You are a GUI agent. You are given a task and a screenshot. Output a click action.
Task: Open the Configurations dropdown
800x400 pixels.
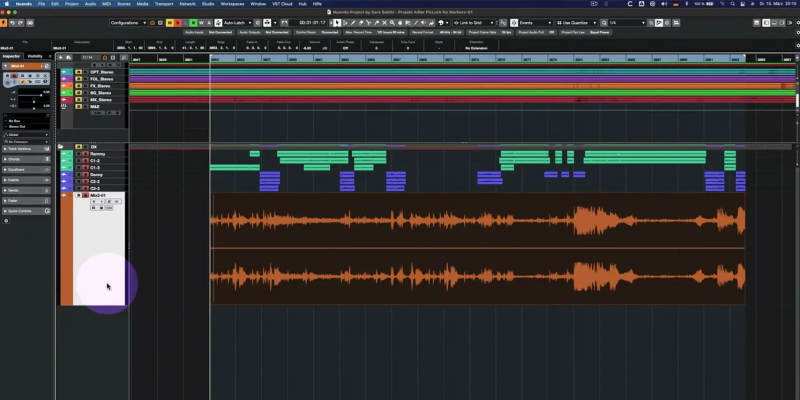pos(128,22)
